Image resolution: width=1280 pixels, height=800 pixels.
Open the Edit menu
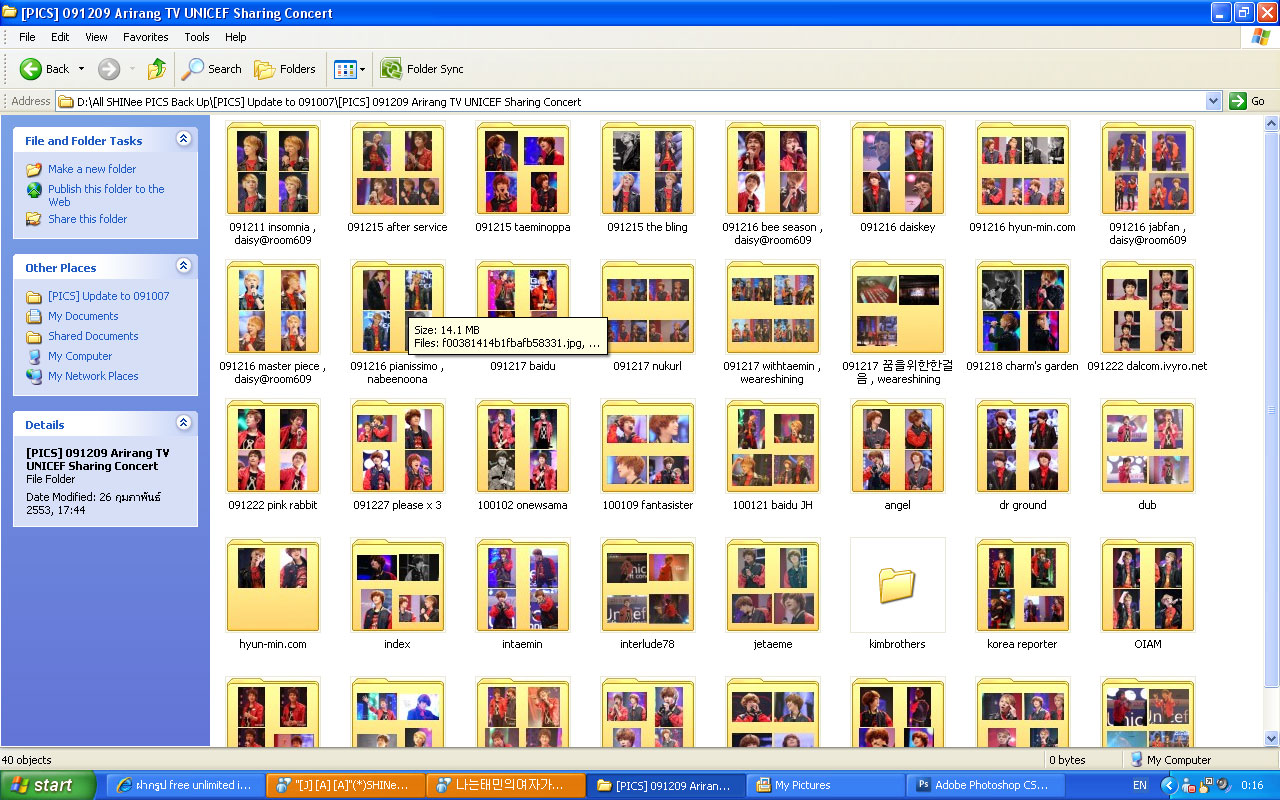coord(60,37)
